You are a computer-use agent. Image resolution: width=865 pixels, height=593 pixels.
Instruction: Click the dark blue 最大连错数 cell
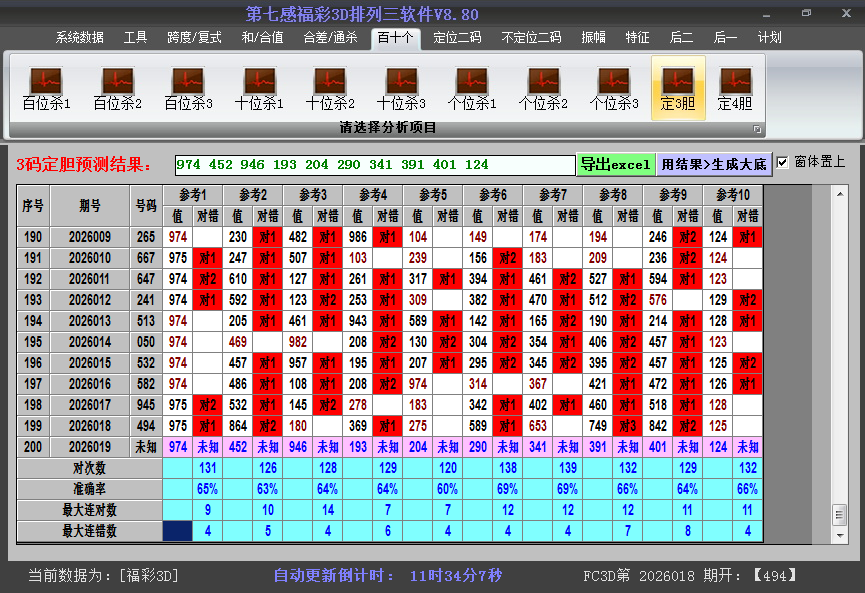[x=178, y=531]
